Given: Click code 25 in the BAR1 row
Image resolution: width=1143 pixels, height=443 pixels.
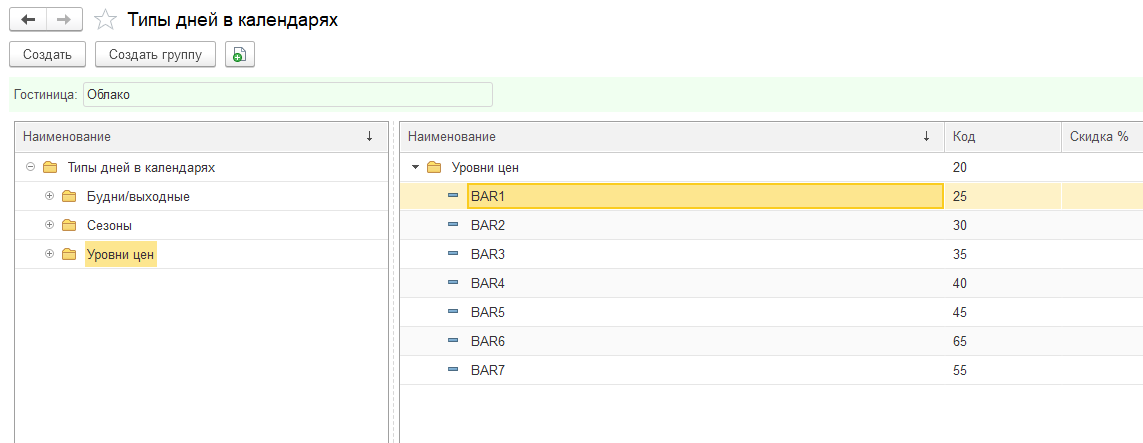Looking at the screenshot, I should point(959,197).
